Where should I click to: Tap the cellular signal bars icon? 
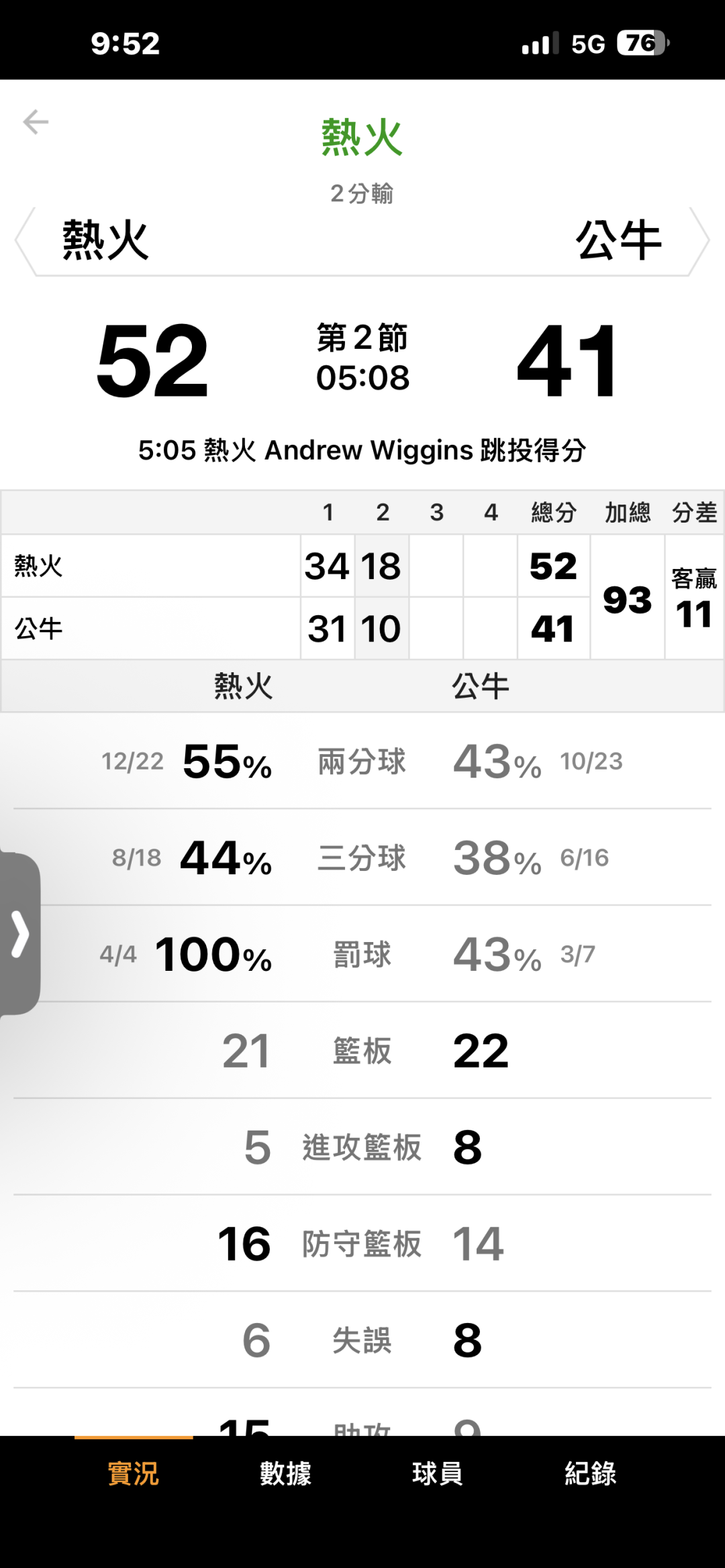click(x=540, y=44)
